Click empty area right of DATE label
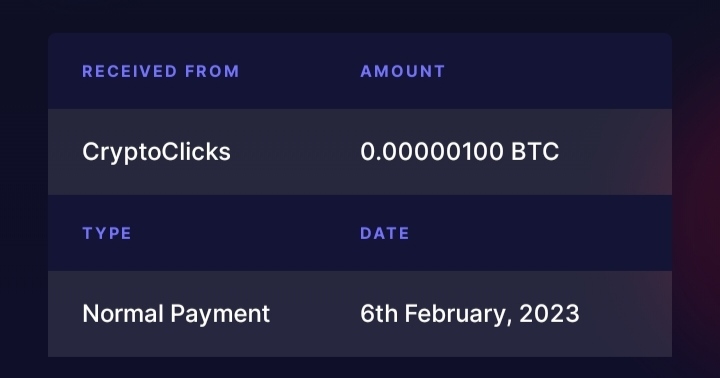720x378 pixels. pyautogui.click(x=540, y=233)
